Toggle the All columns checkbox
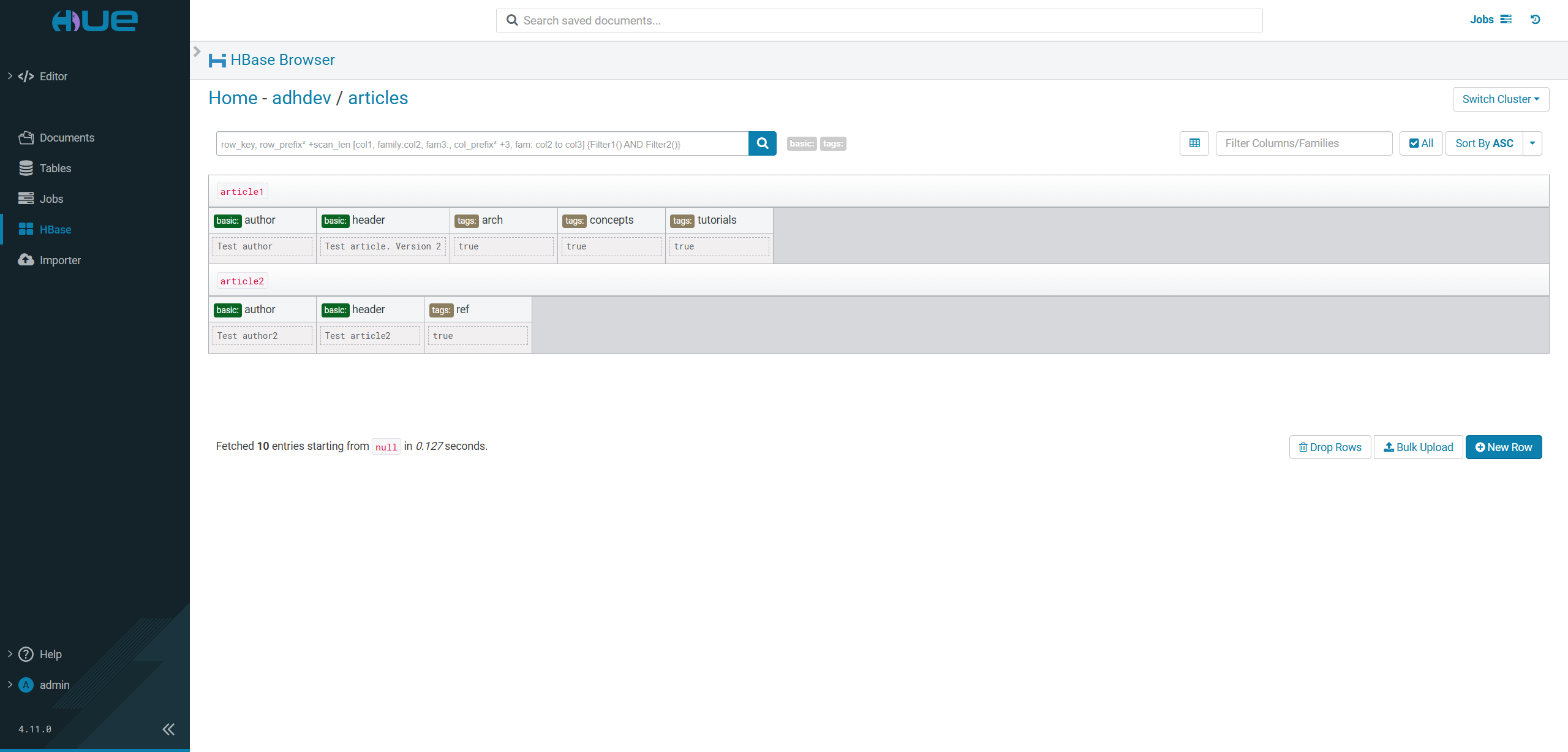The height and width of the screenshot is (752, 1568). [1420, 143]
